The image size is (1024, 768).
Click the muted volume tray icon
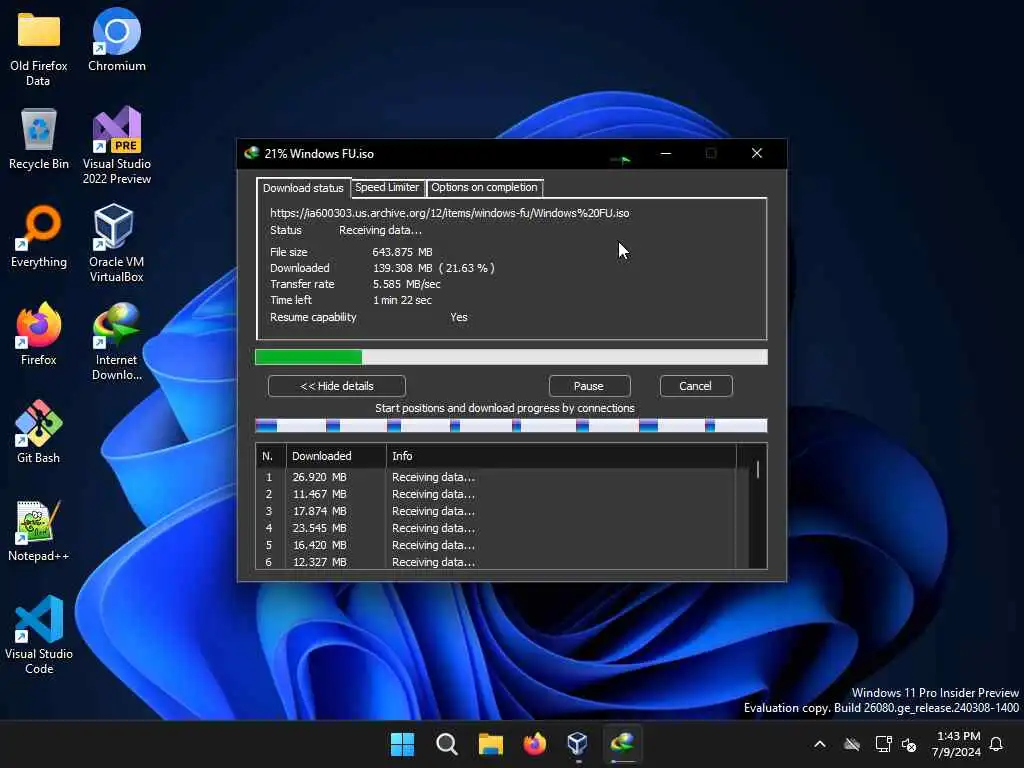tap(909, 744)
